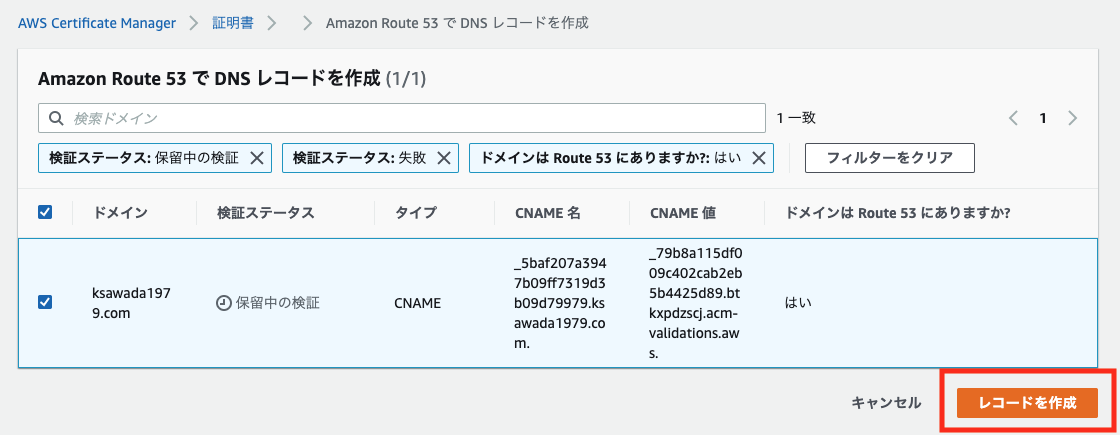Click the タイプ column header
The height and width of the screenshot is (435, 1120).
(x=415, y=212)
